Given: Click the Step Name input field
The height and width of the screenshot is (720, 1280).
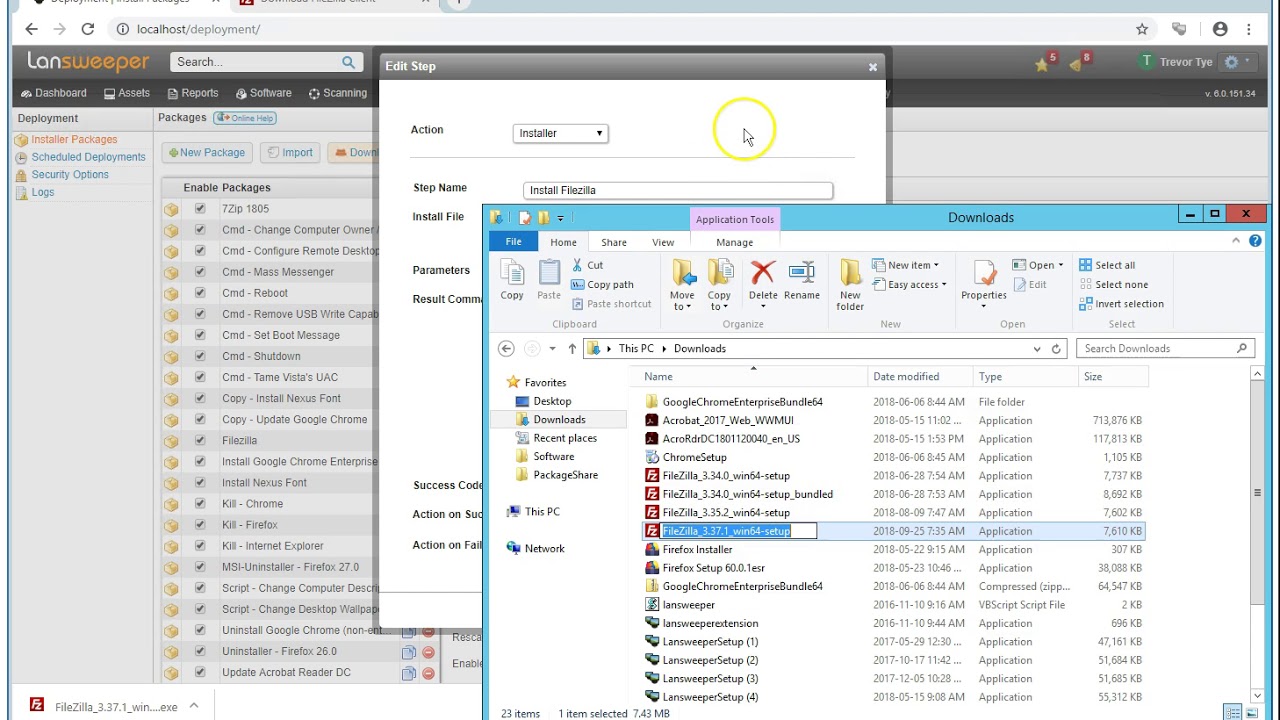Looking at the screenshot, I should click(x=678, y=190).
